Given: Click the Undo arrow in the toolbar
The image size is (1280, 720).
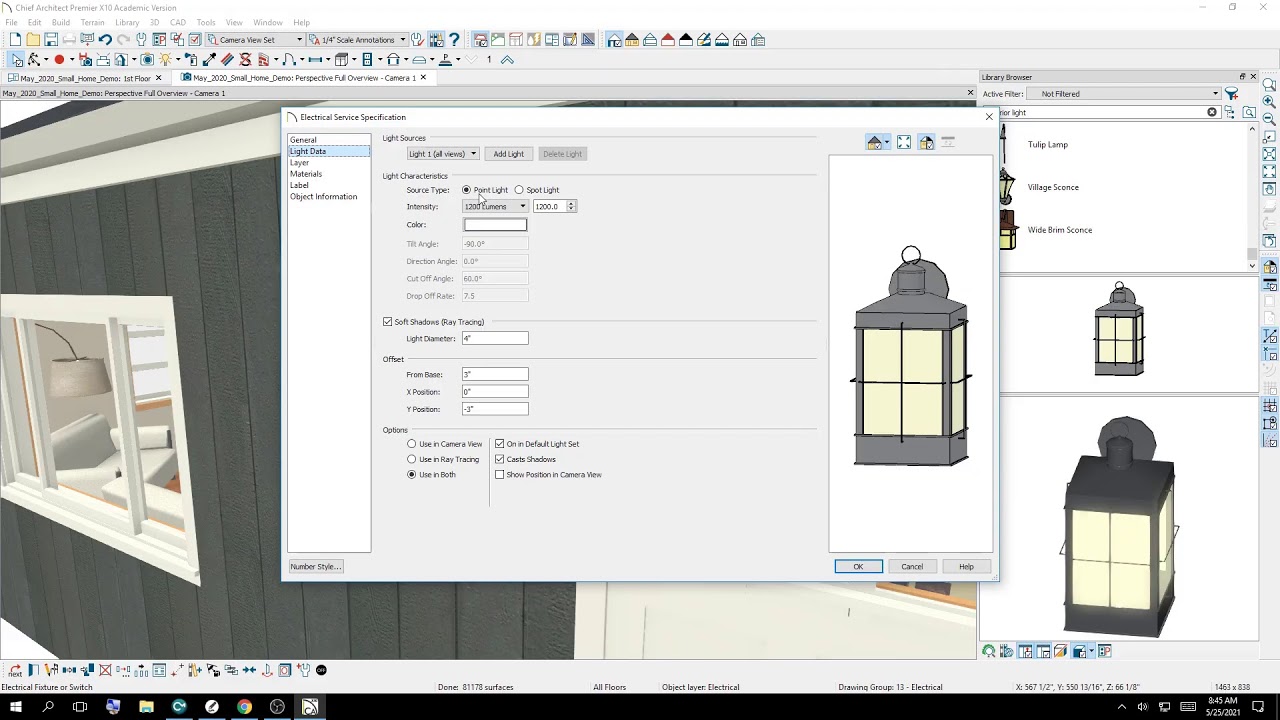Looking at the screenshot, I should [105, 40].
